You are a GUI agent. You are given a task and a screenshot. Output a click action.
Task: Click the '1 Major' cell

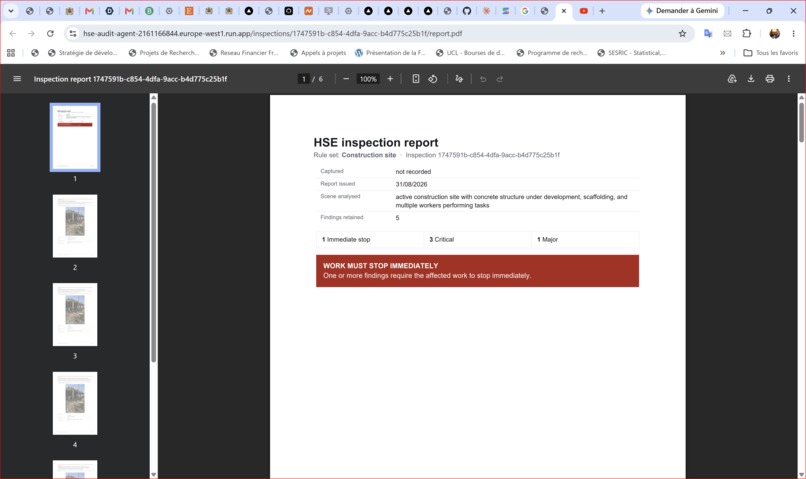(x=585, y=240)
